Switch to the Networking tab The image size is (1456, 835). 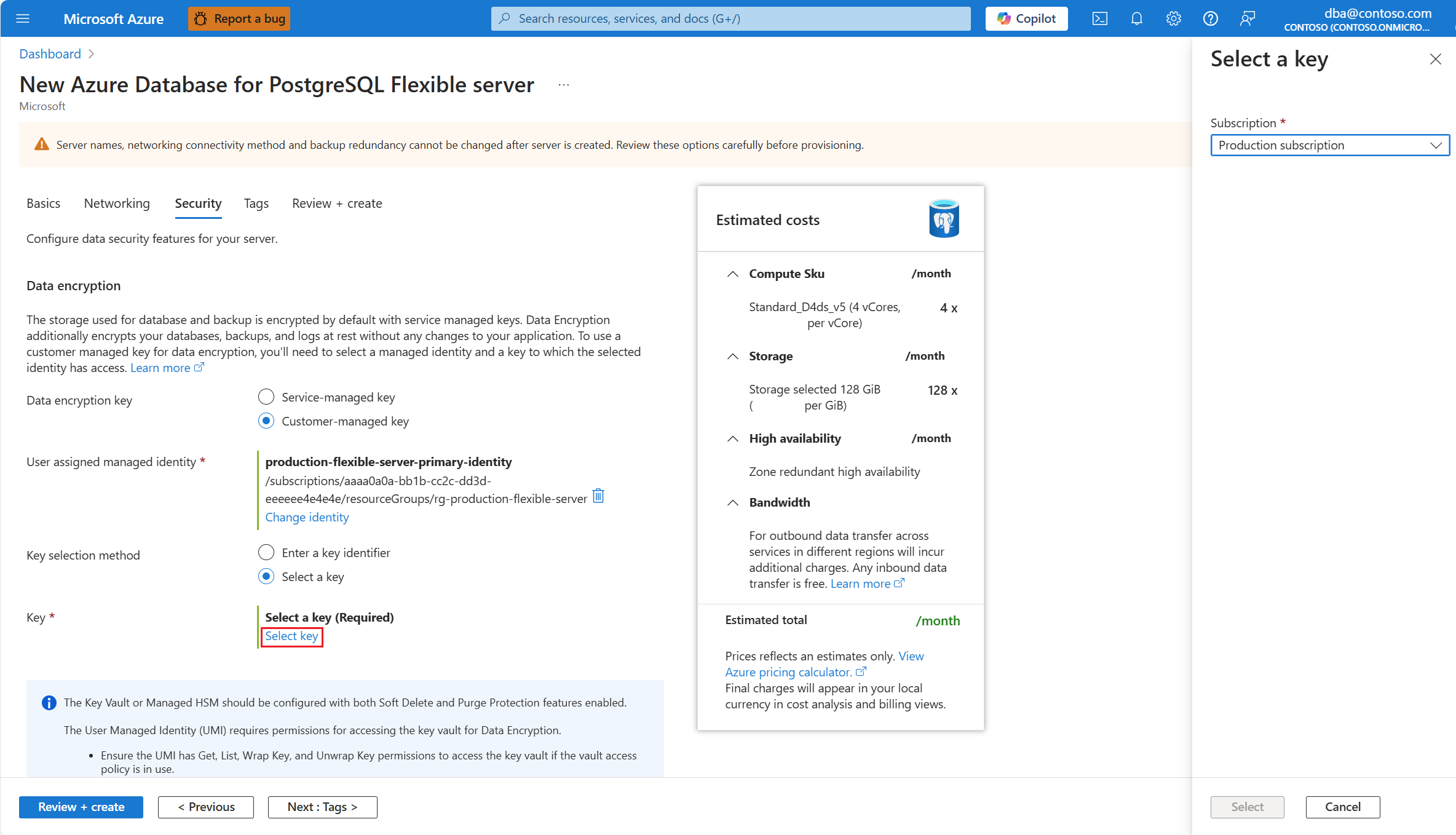click(x=117, y=204)
